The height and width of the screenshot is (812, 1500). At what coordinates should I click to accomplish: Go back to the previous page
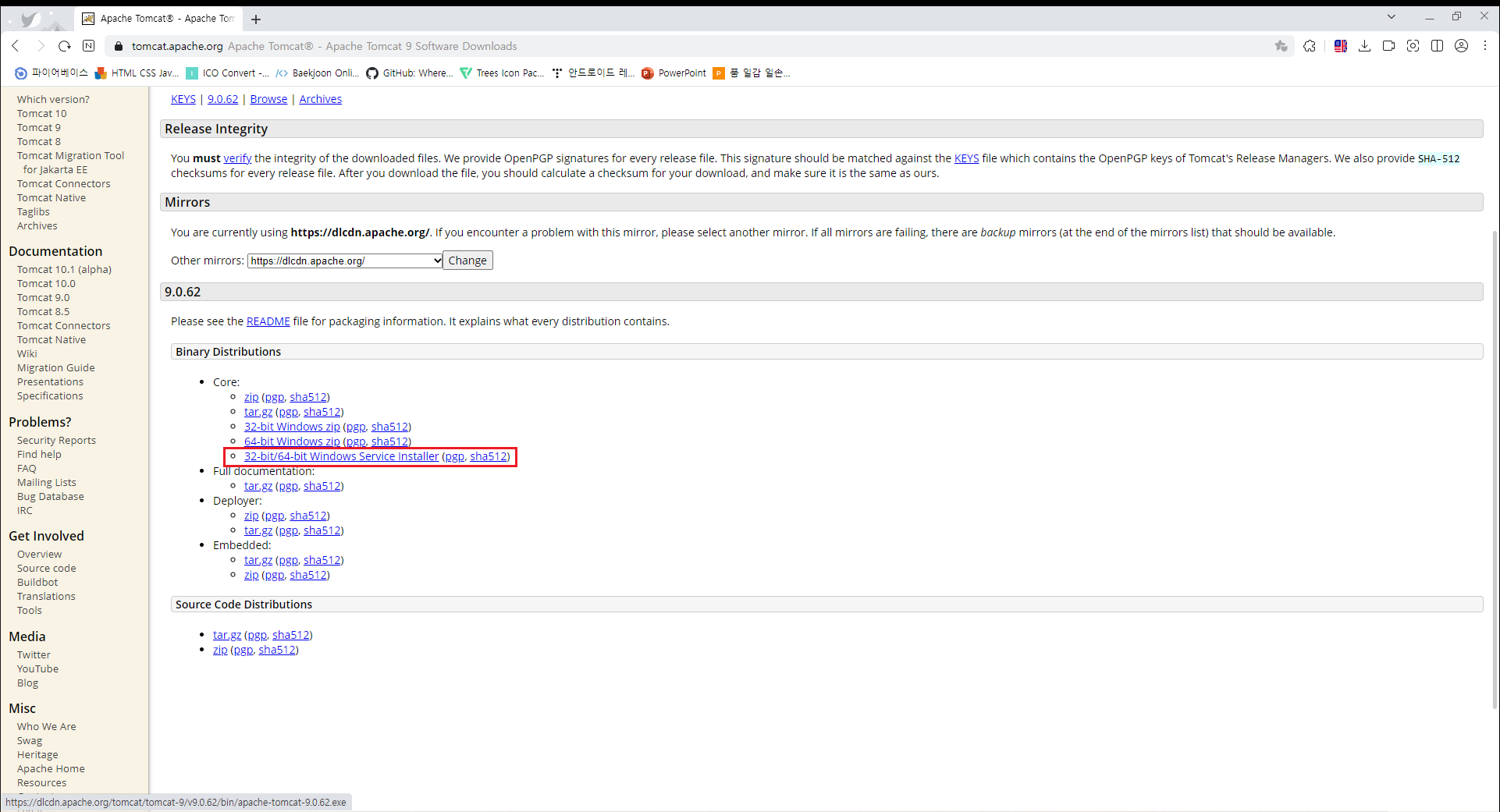16,46
